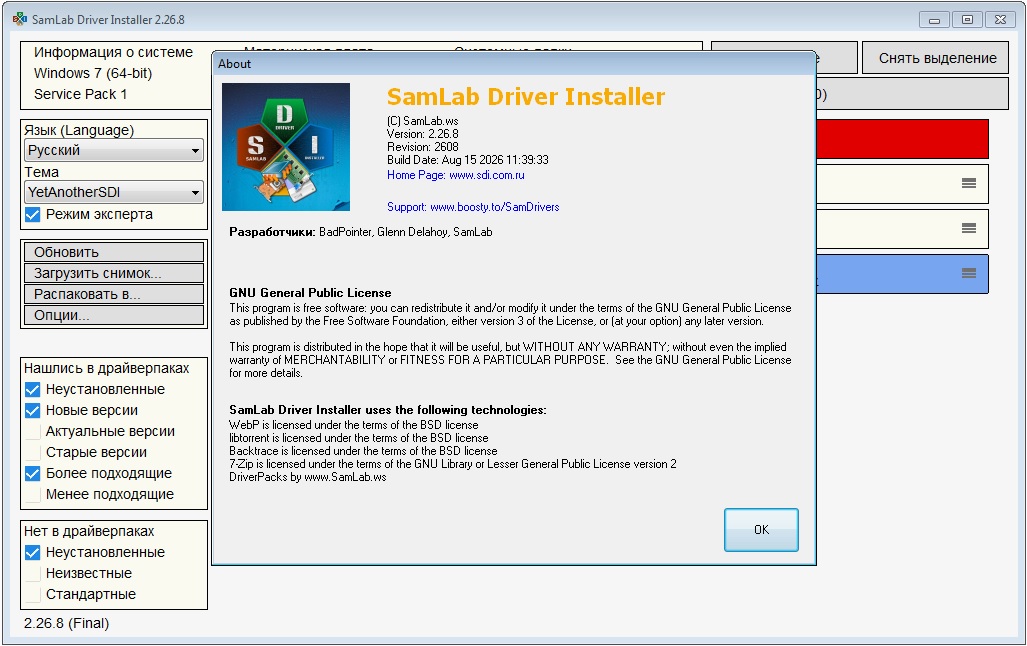Enable Неизвестные checkbox
The image size is (1027, 646).
32,573
